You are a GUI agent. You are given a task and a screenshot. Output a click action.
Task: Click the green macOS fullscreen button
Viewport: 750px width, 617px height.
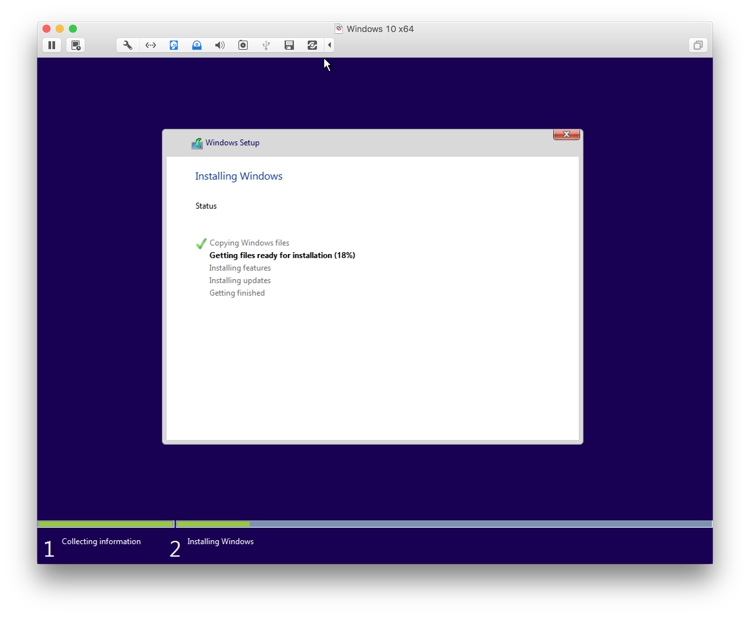pos(73,29)
